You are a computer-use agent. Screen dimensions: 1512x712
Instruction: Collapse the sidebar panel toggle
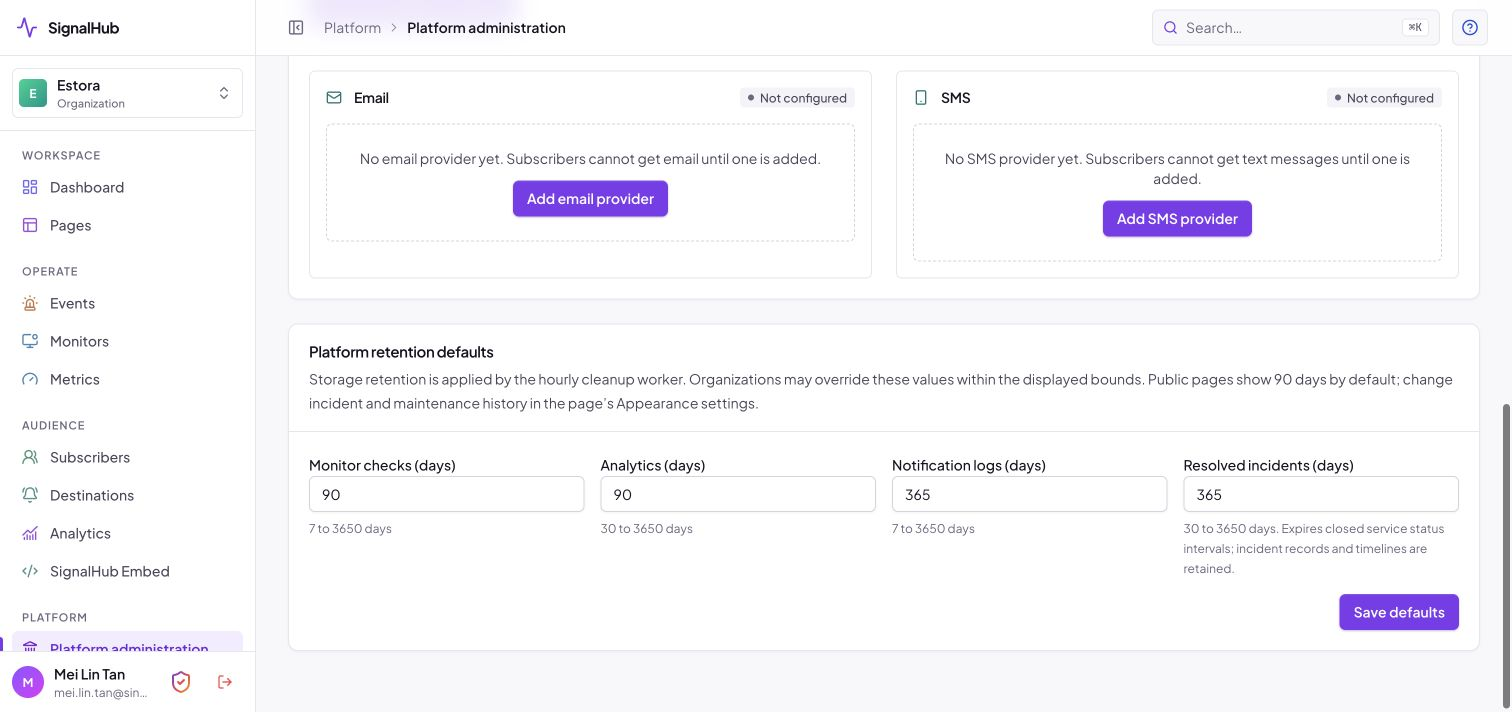(296, 28)
